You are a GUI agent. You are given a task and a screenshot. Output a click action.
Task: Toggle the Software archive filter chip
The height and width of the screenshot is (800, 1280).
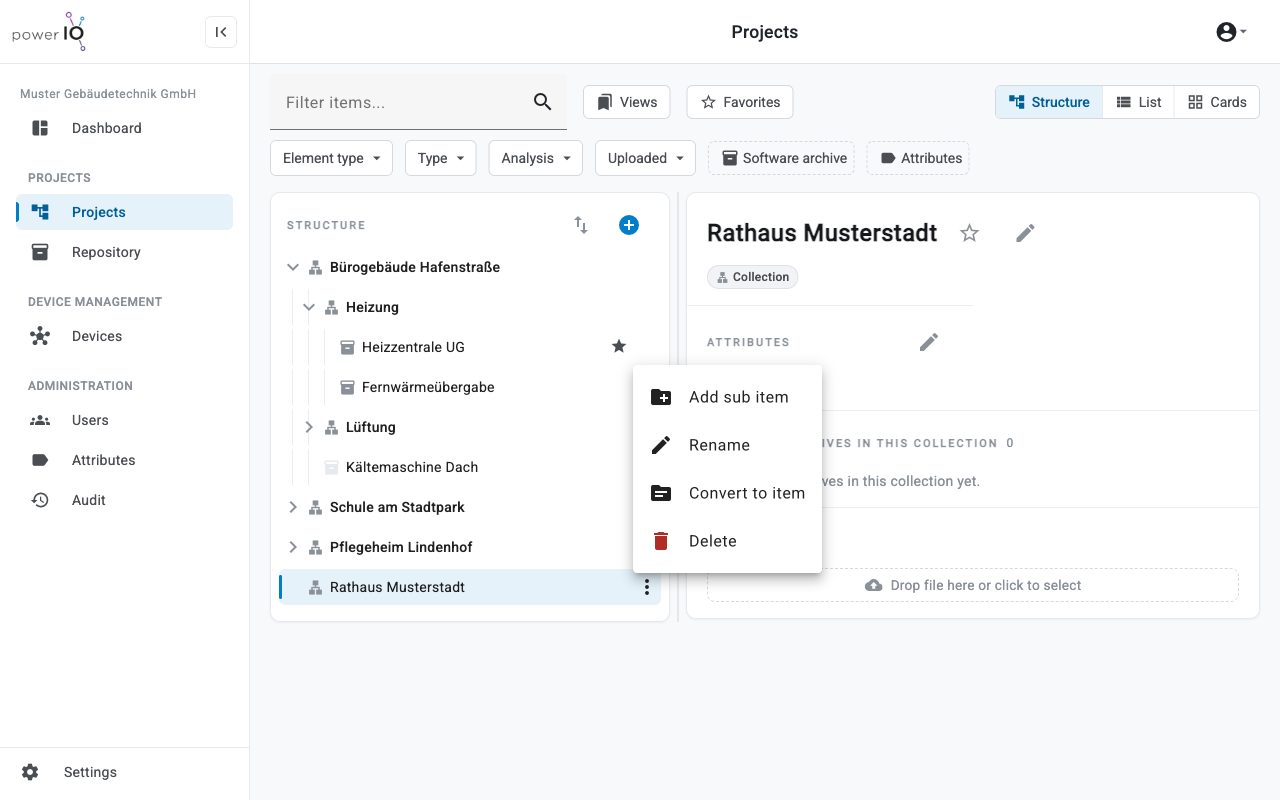click(x=781, y=158)
